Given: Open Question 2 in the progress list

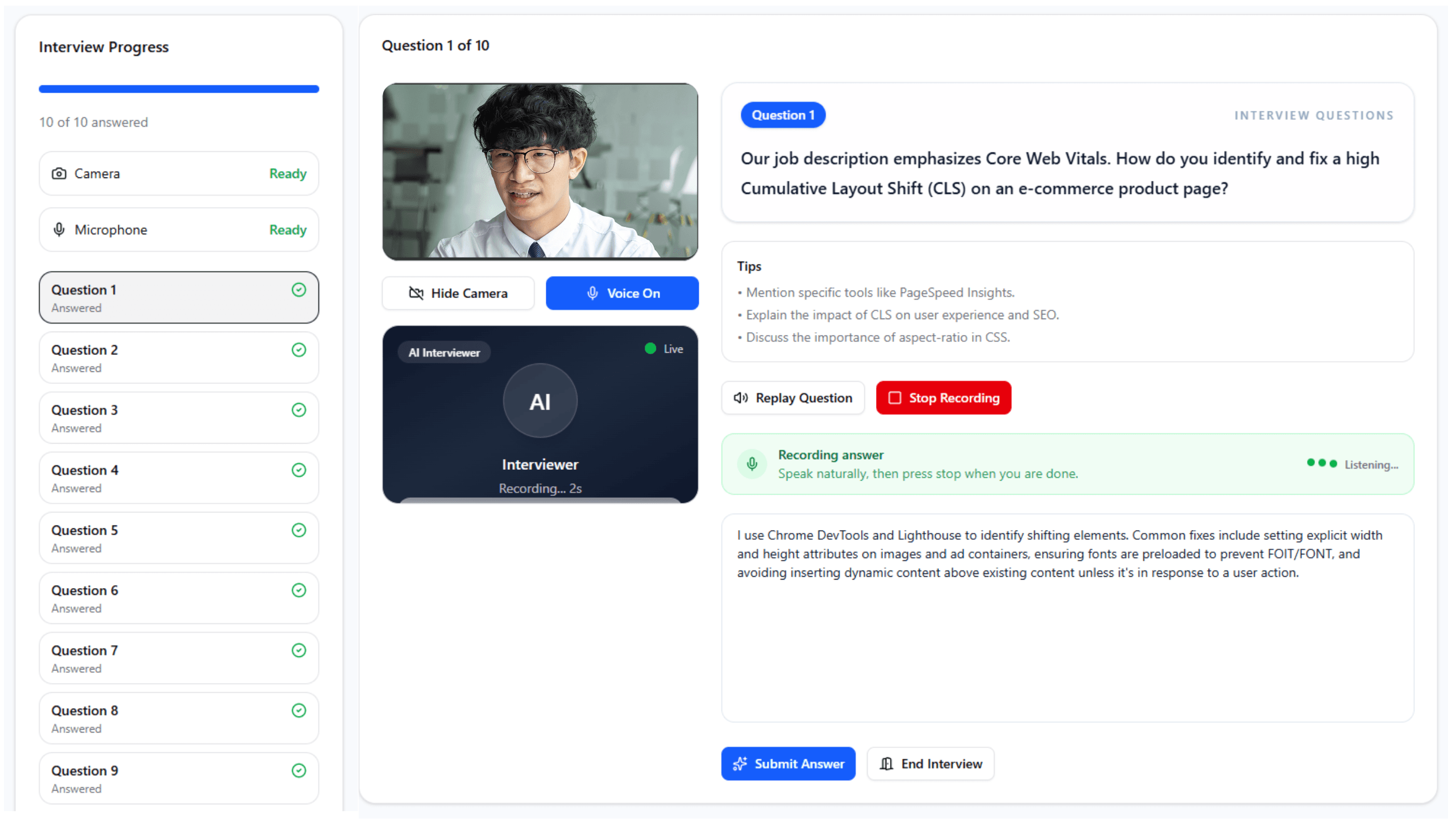Looking at the screenshot, I should coord(179,358).
